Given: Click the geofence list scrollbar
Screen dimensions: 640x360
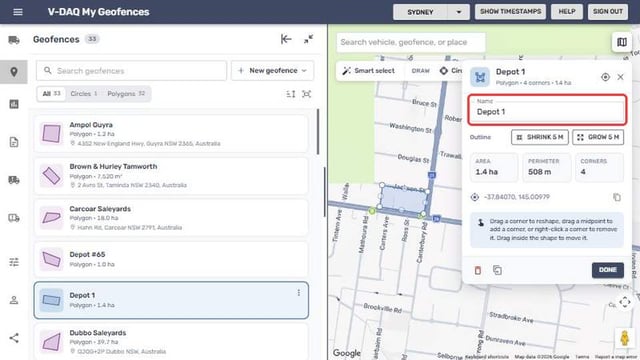Looking at the screenshot, I should pyautogui.click(x=318, y=131).
